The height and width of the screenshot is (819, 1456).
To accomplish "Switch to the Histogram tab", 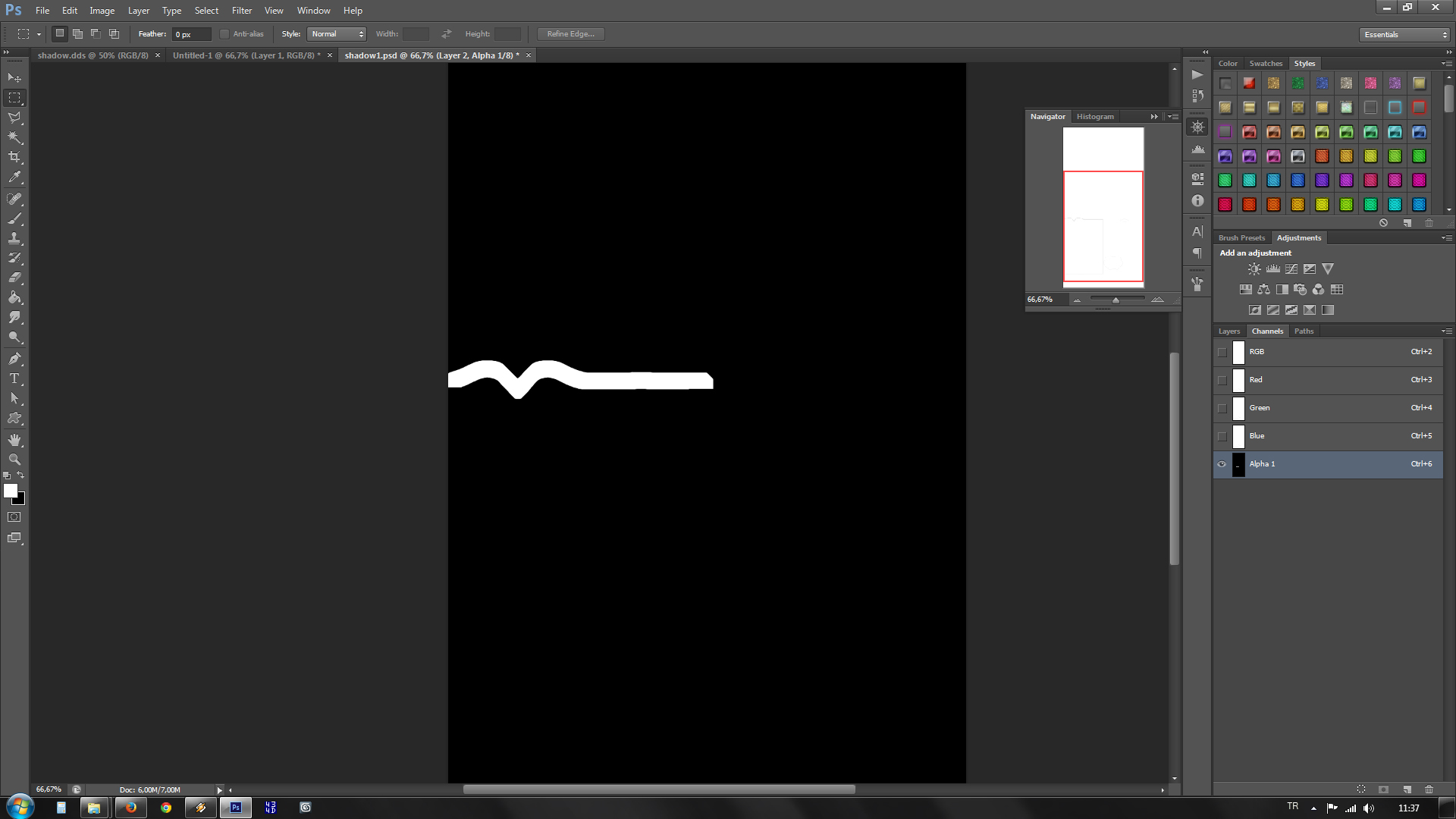I will [x=1095, y=117].
